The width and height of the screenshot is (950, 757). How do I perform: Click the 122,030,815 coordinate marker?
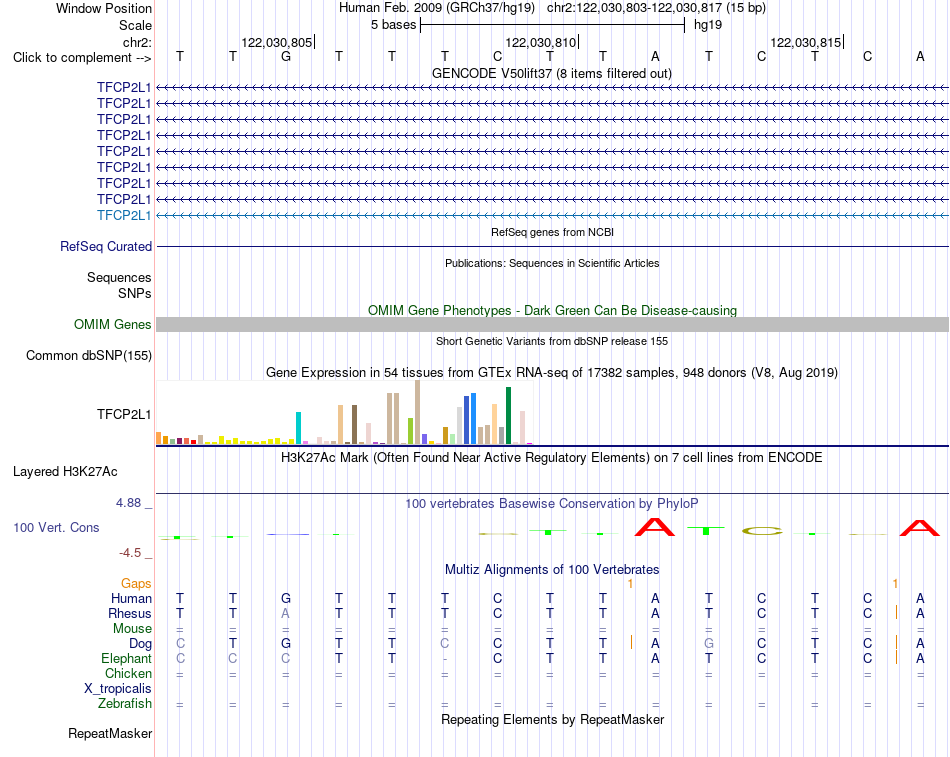(805, 42)
